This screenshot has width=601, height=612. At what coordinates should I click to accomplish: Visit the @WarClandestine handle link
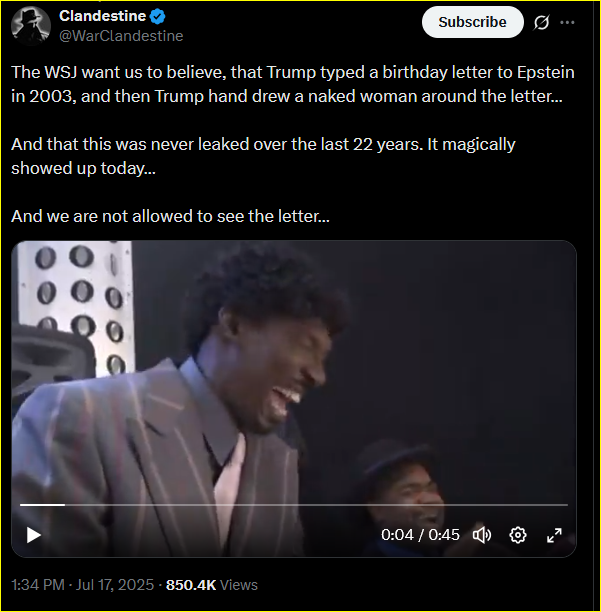[x=121, y=36]
